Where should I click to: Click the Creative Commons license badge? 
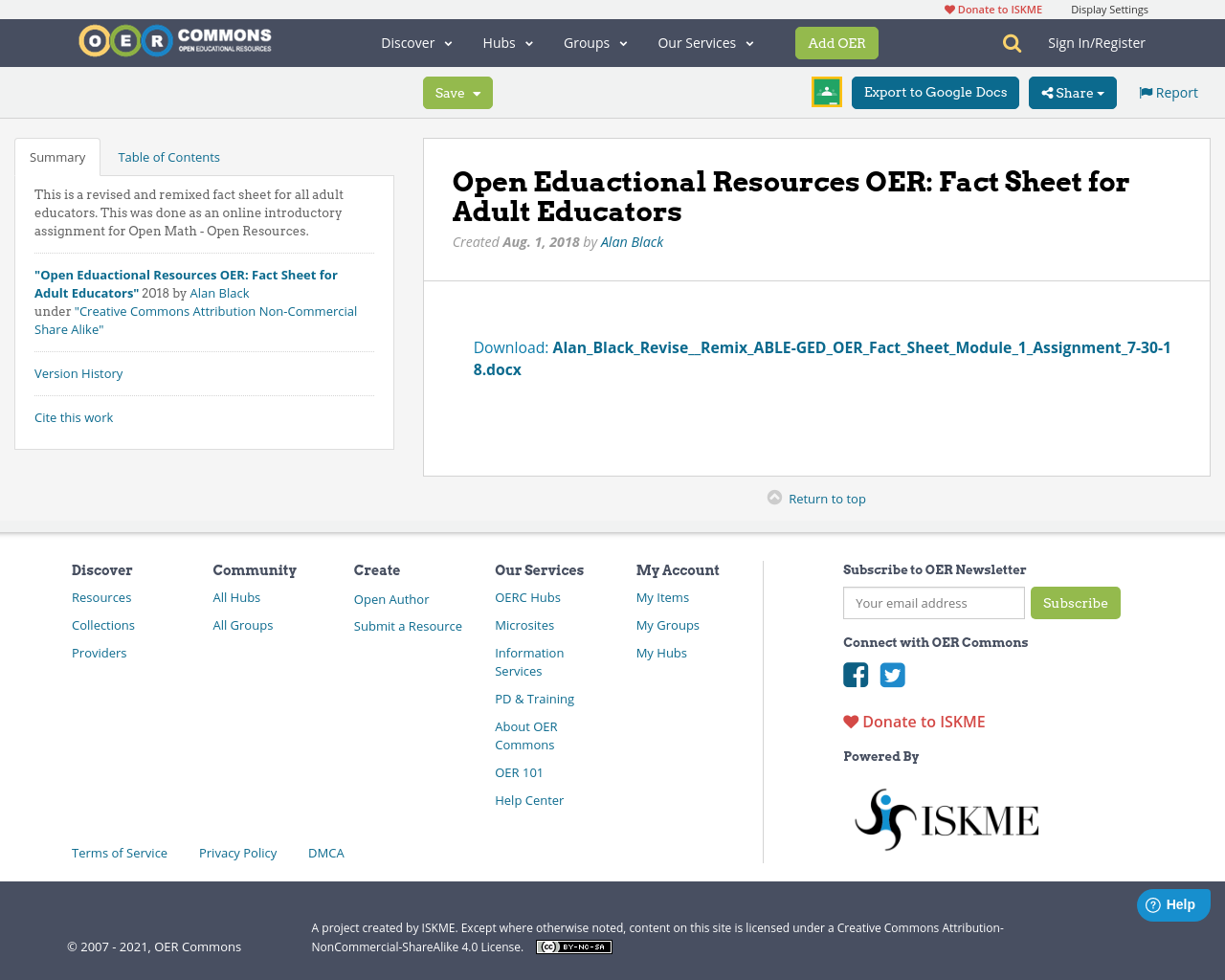[573, 946]
